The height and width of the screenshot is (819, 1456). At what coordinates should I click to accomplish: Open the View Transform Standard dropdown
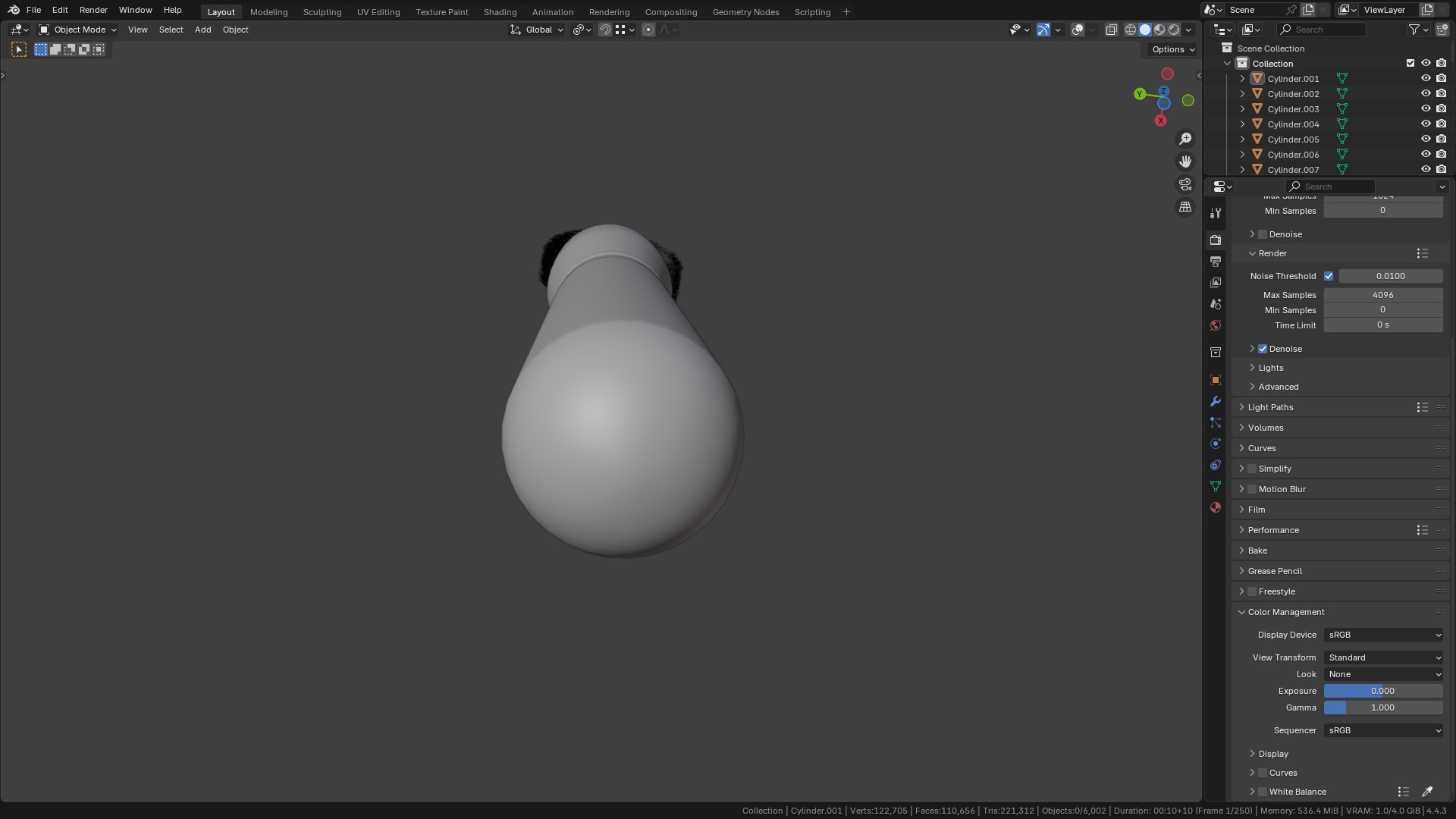tap(1383, 657)
